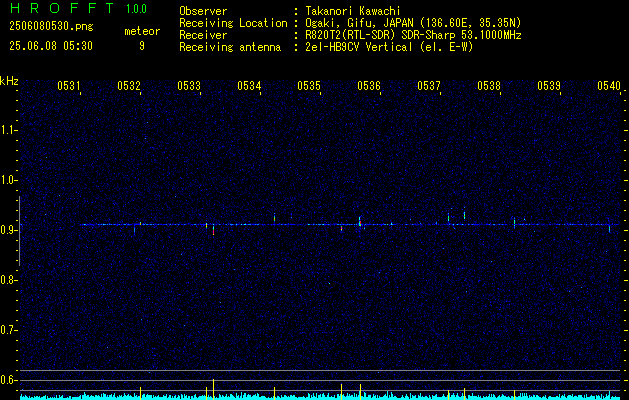Click the meteor echo between 0534 and 0535
The width and height of the screenshot is (629, 400).
click(x=274, y=217)
